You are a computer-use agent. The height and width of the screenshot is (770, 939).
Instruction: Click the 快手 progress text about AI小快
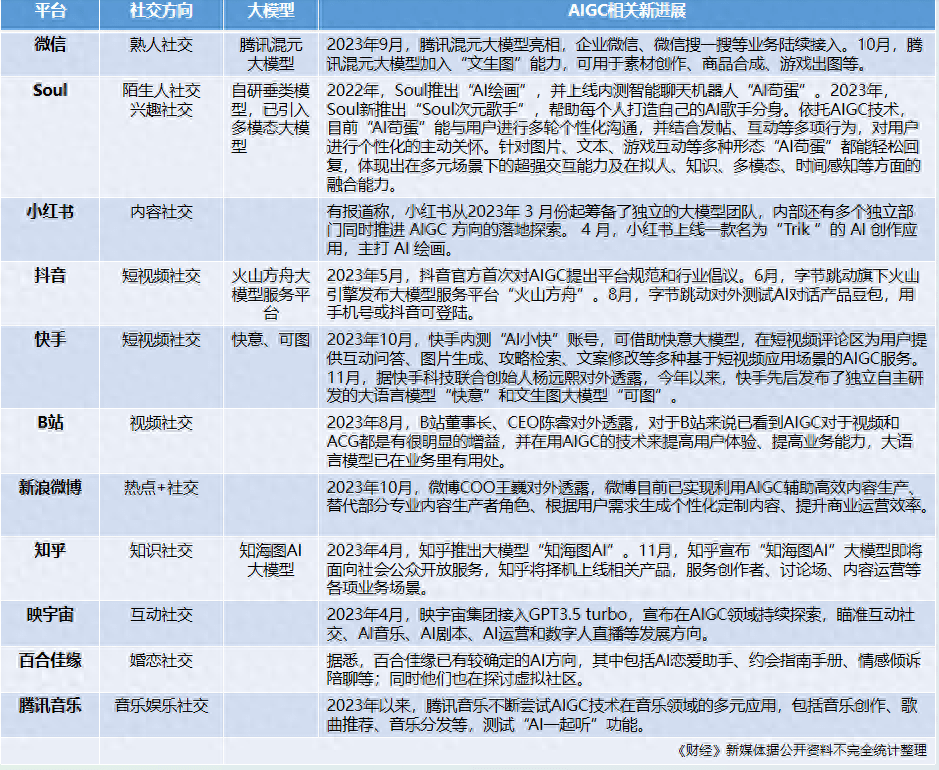626,368
